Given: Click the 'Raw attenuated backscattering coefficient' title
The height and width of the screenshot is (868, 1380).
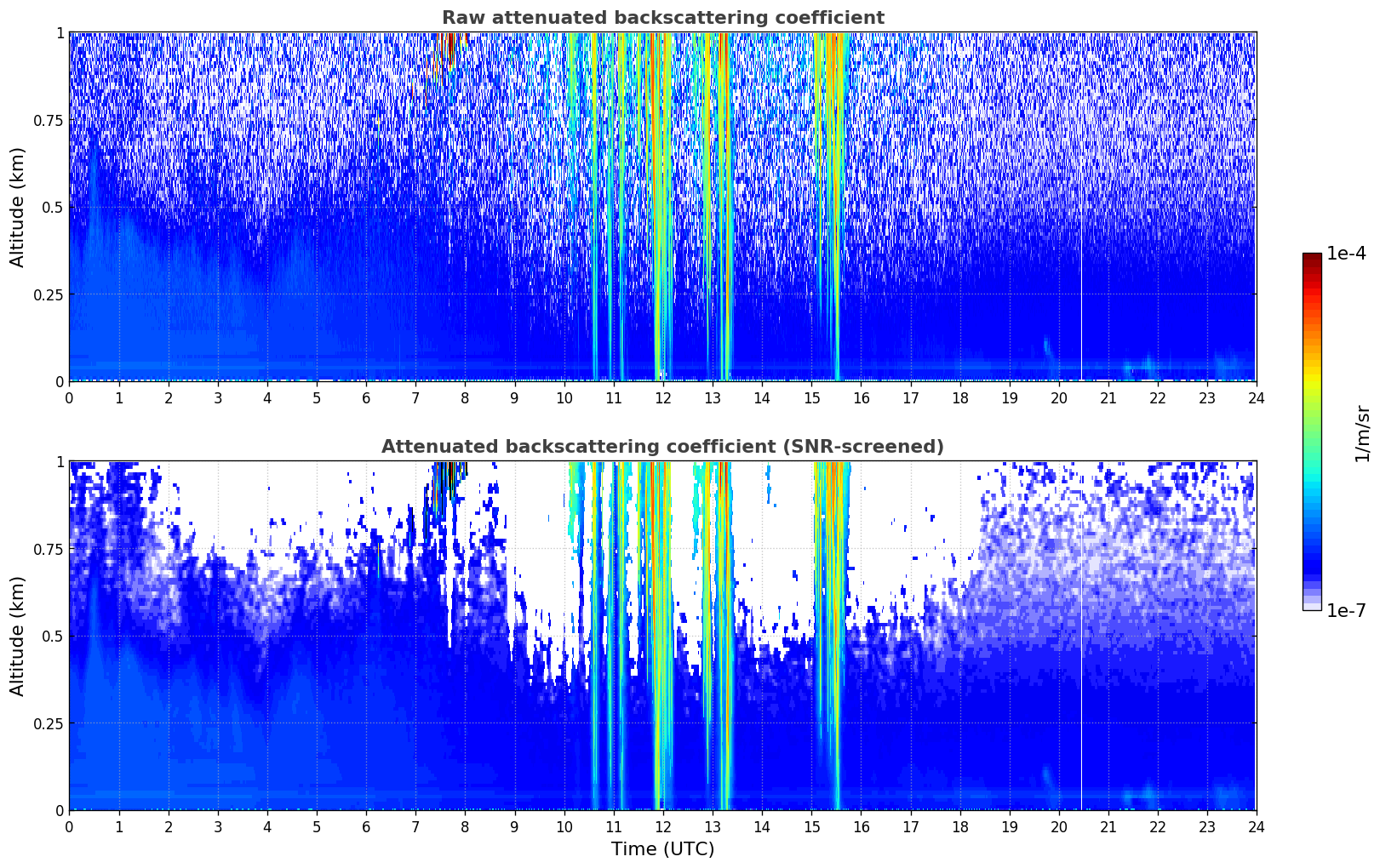Looking at the screenshot, I should tap(662, 18).
